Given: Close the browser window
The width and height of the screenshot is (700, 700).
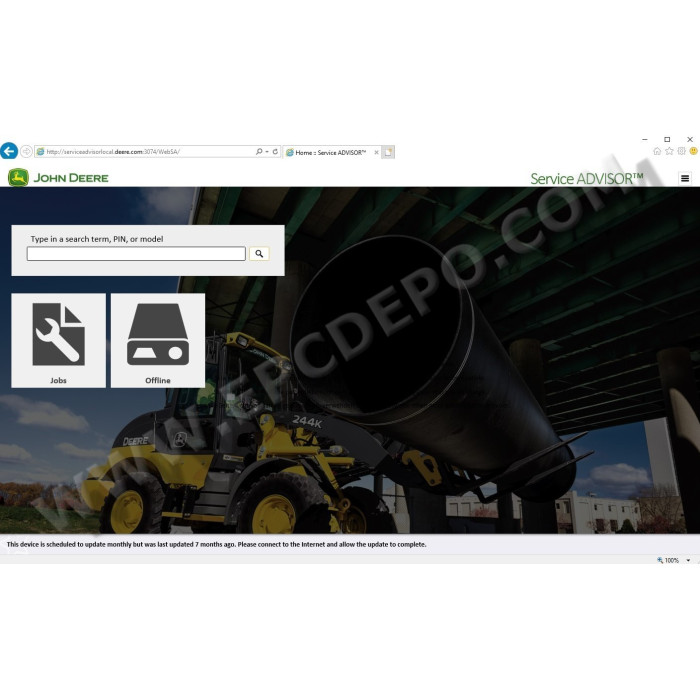Looking at the screenshot, I should tap(690, 140).
